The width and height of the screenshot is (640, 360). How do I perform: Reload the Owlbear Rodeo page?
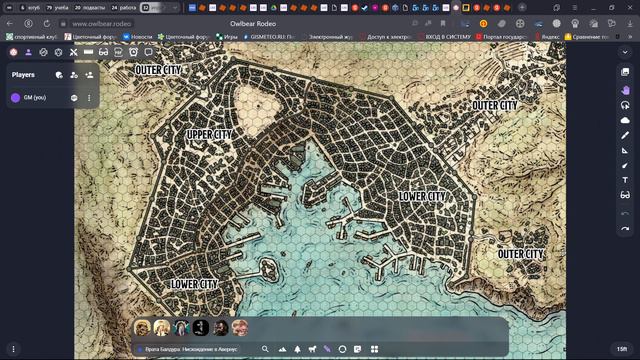[47, 24]
